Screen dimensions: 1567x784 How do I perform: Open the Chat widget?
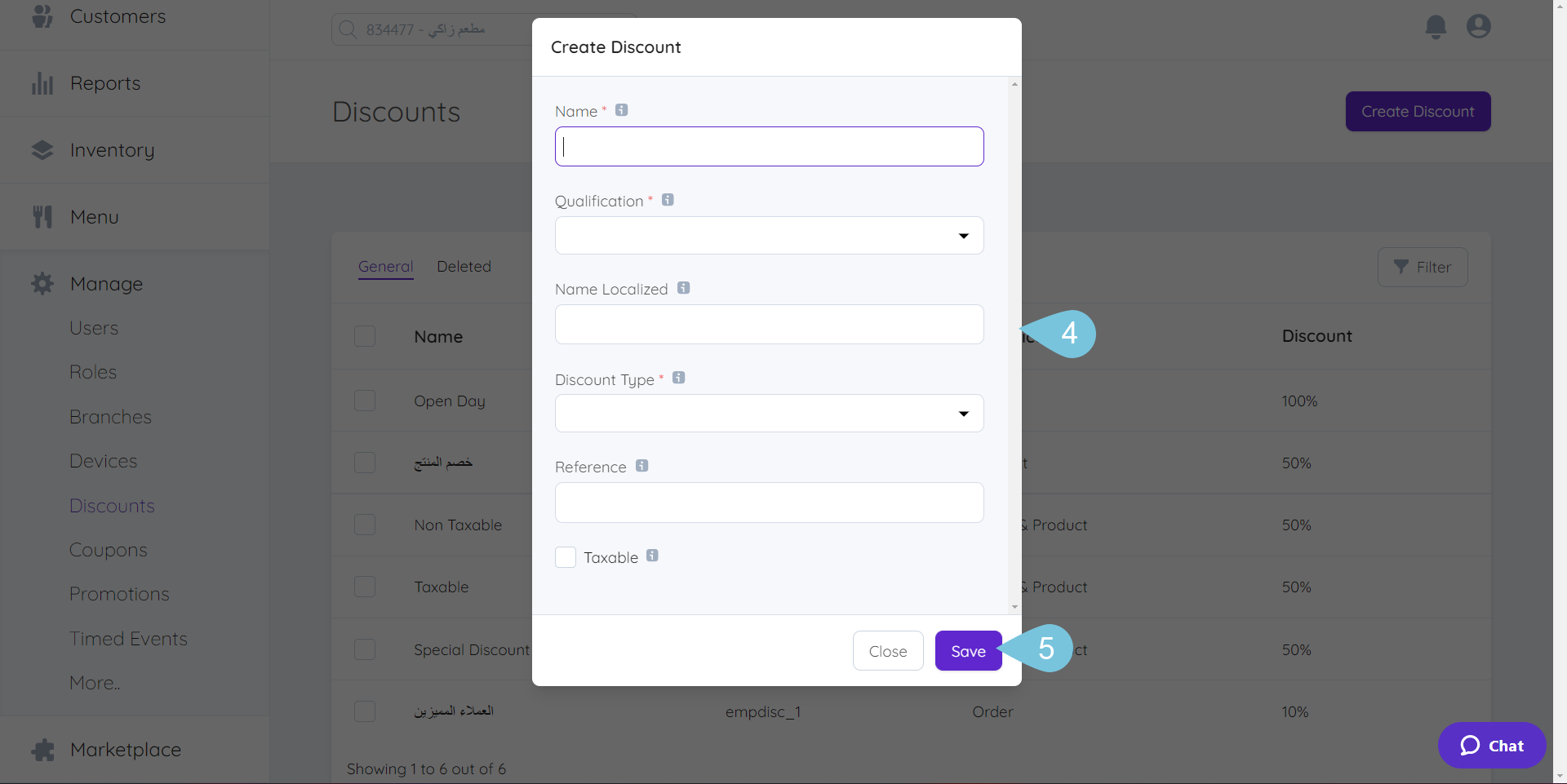pyautogui.click(x=1492, y=746)
